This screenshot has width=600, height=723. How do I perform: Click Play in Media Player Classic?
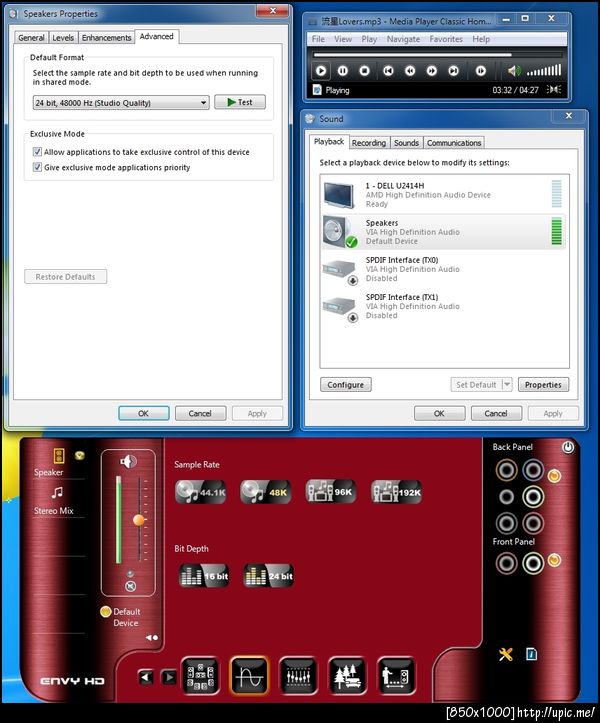[321, 71]
